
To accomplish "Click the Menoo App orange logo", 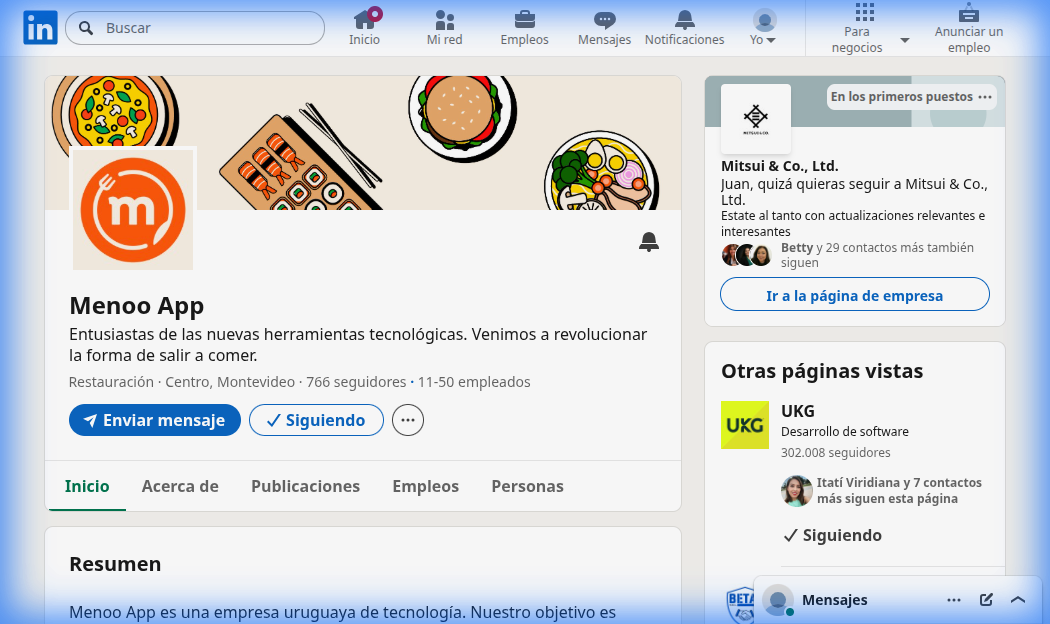I will coord(133,209).
